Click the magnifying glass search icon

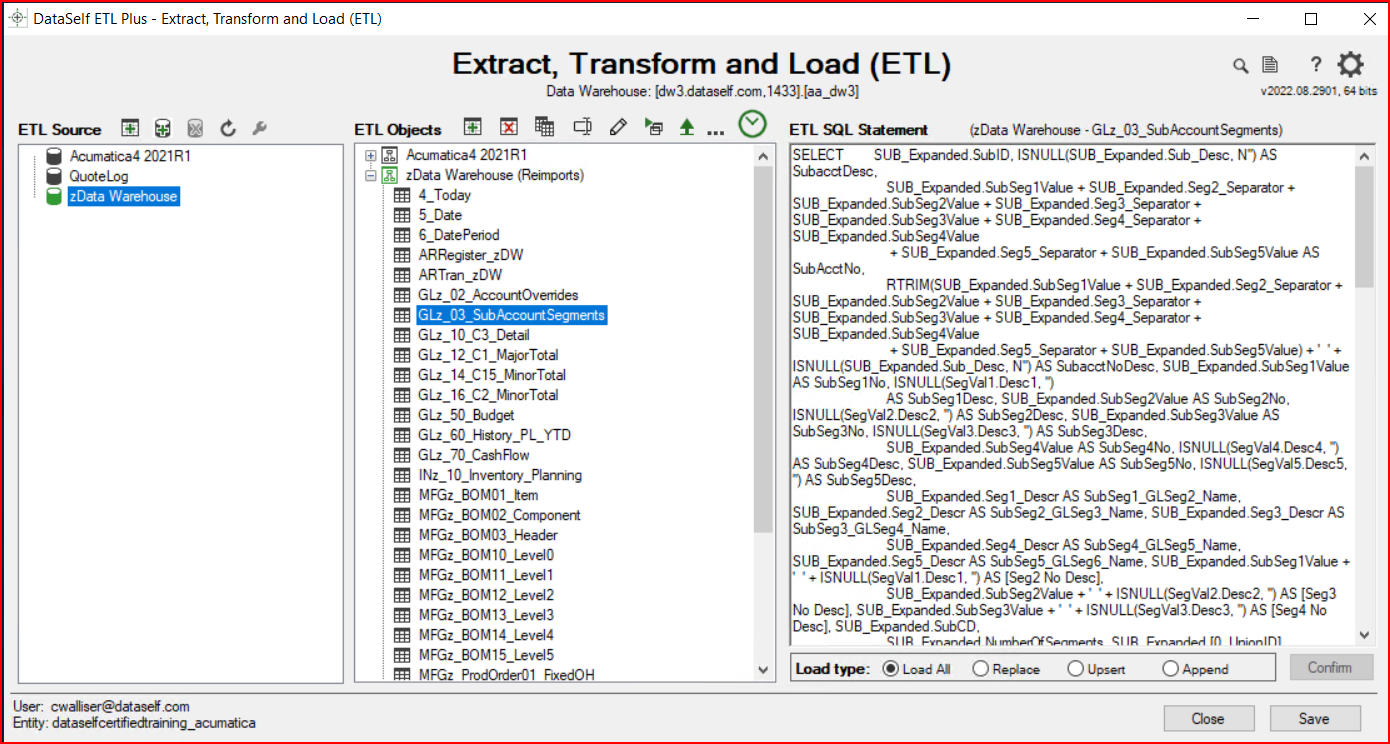click(1240, 66)
